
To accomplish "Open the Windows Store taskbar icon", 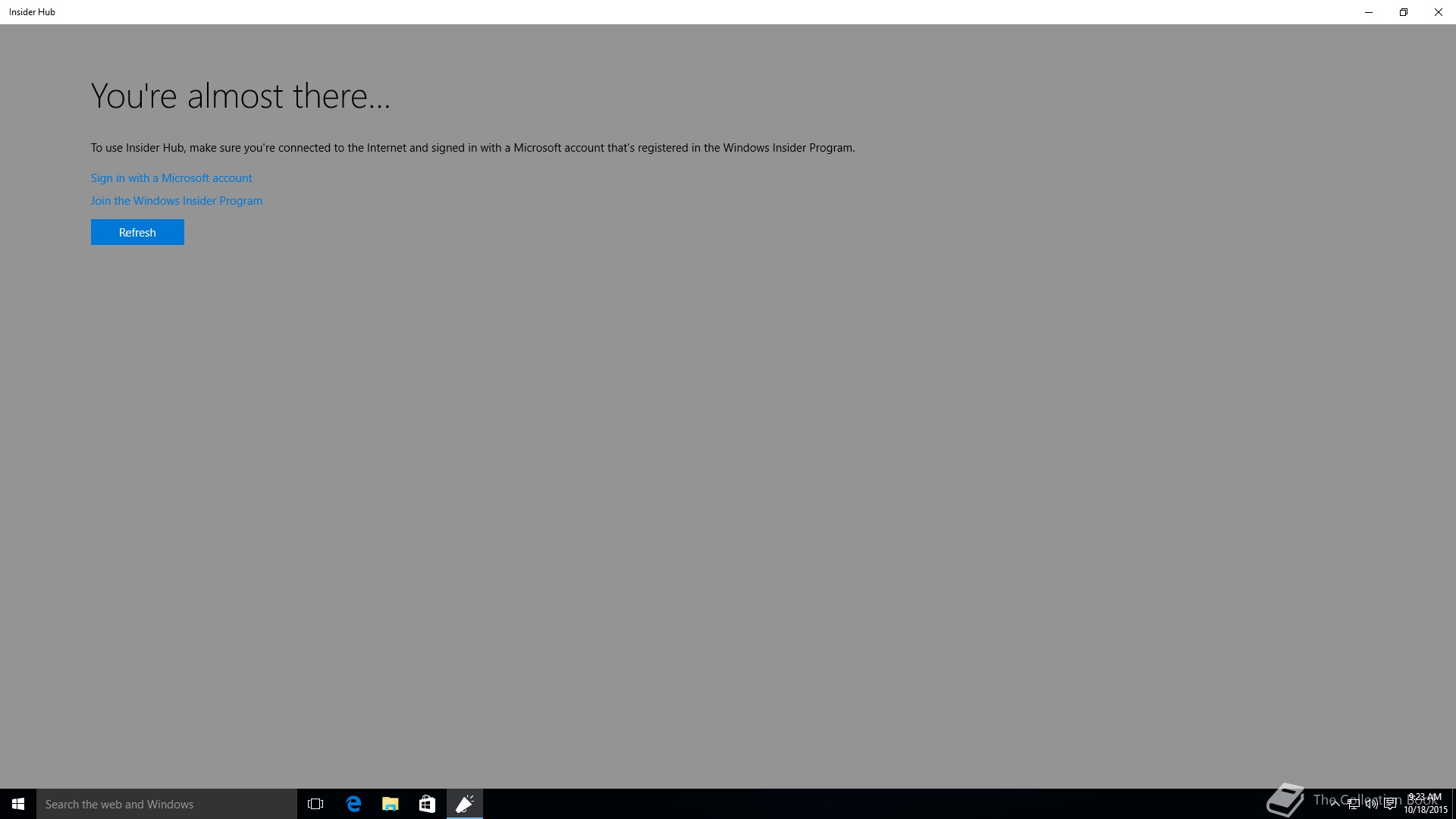I will pos(428,804).
